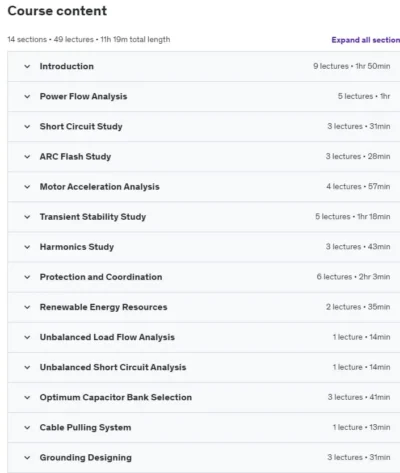Open the Renewable Energy Resources section title
The image size is (400, 473).
click(103, 307)
